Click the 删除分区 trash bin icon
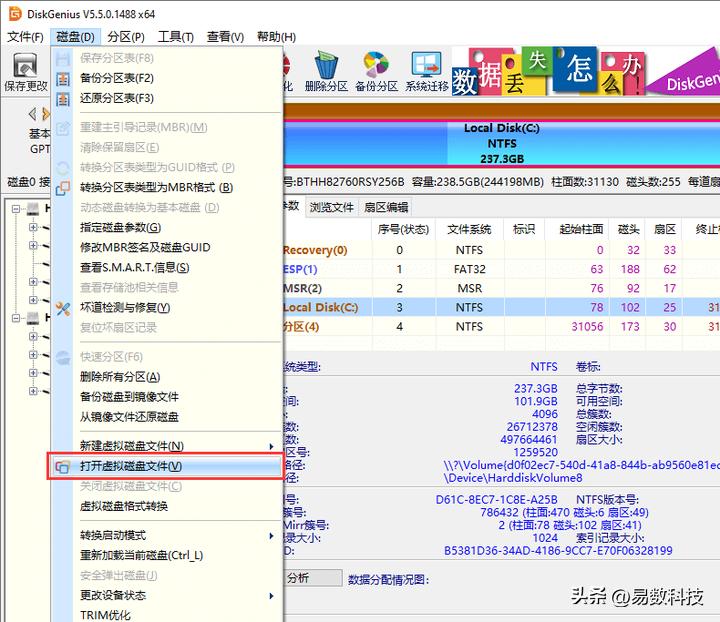 coord(326,65)
